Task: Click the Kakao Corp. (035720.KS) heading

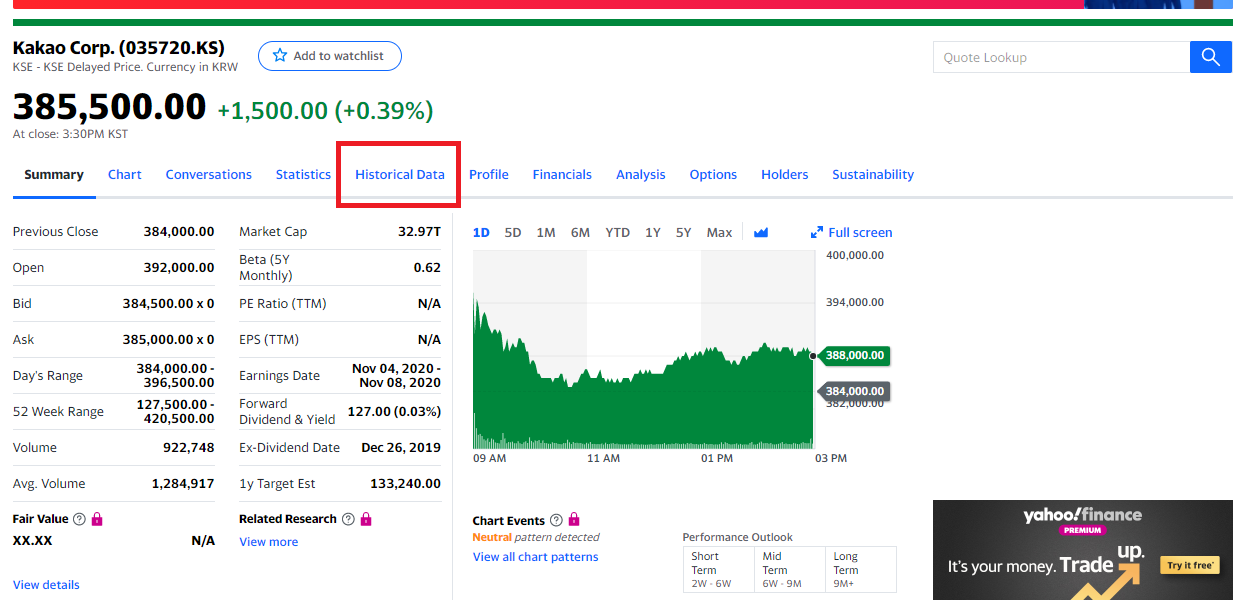Action: [x=119, y=48]
